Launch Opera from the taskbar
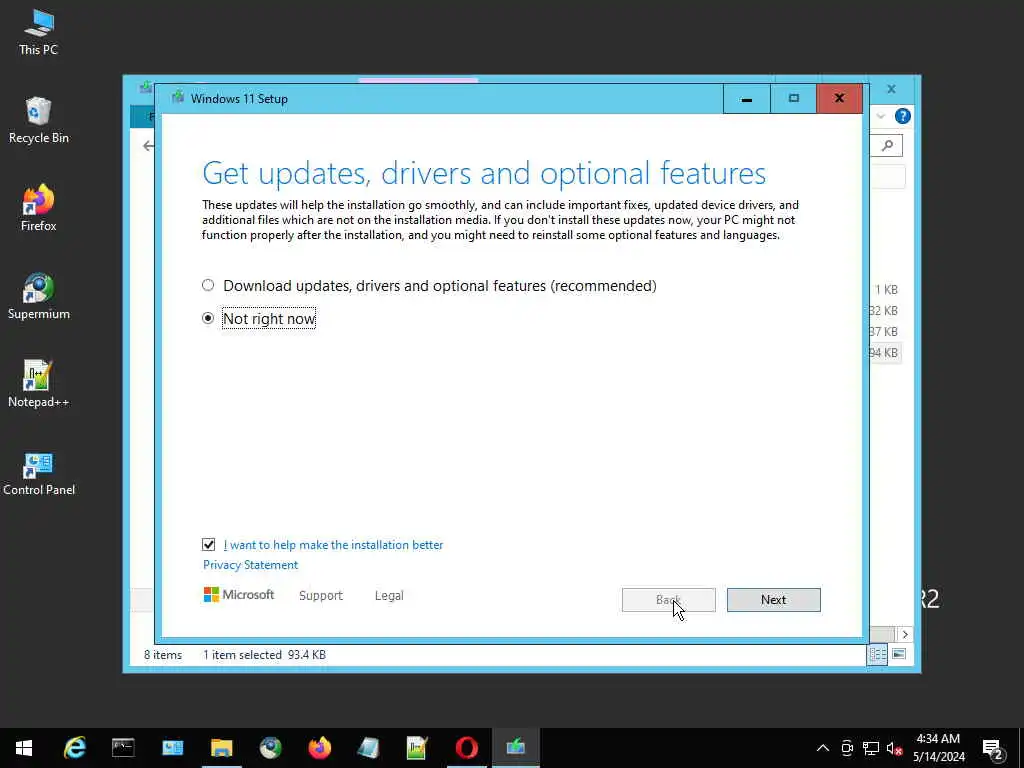Screen dimensions: 1024x768 (x=466, y=748)
